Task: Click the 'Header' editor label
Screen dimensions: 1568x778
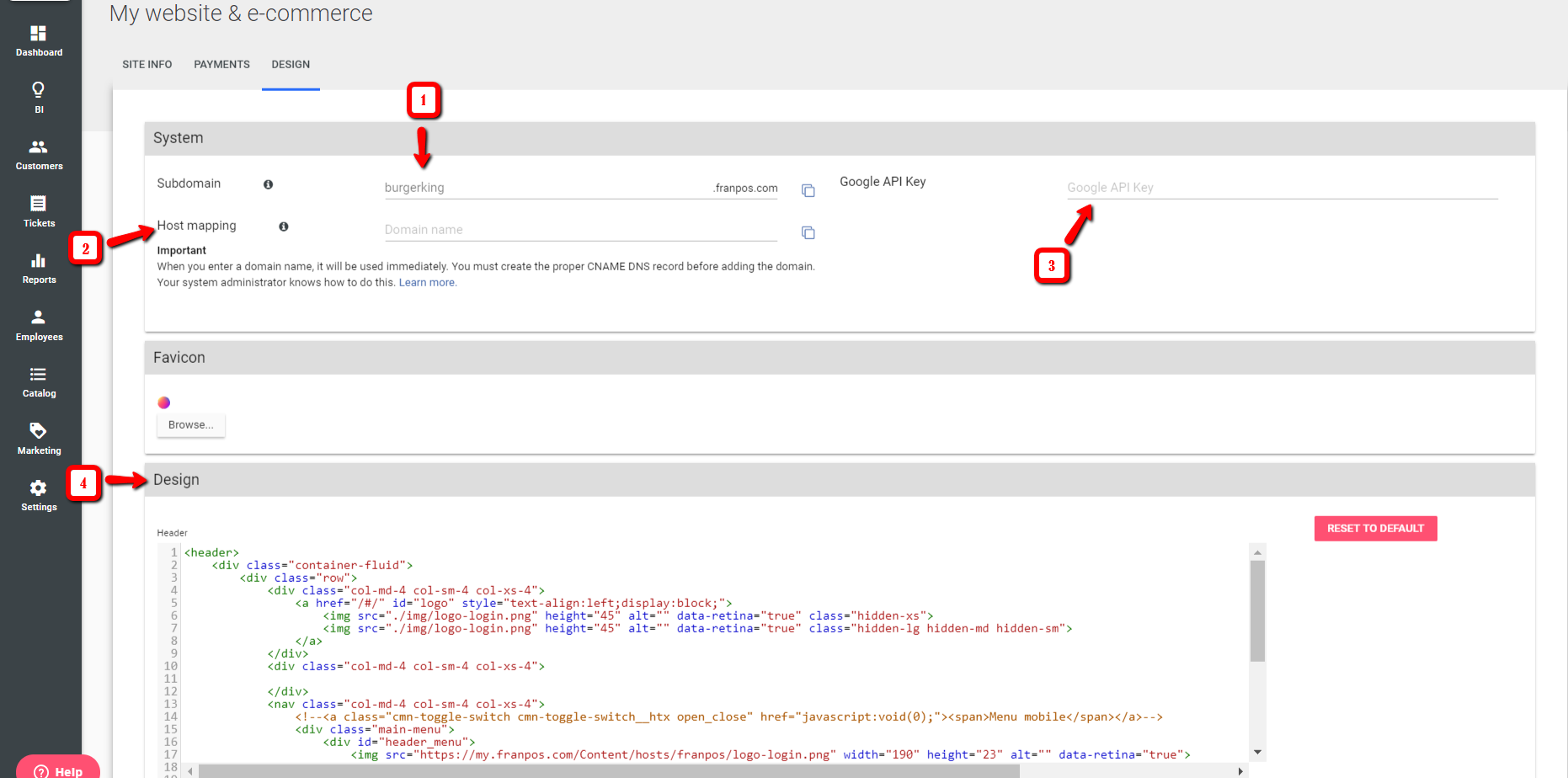Action: click(x=173, y=533)
